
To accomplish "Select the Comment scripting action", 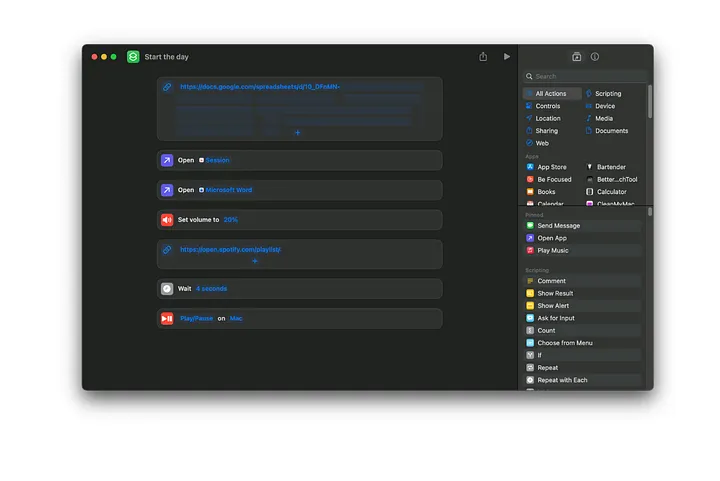I will coord(583,280).
